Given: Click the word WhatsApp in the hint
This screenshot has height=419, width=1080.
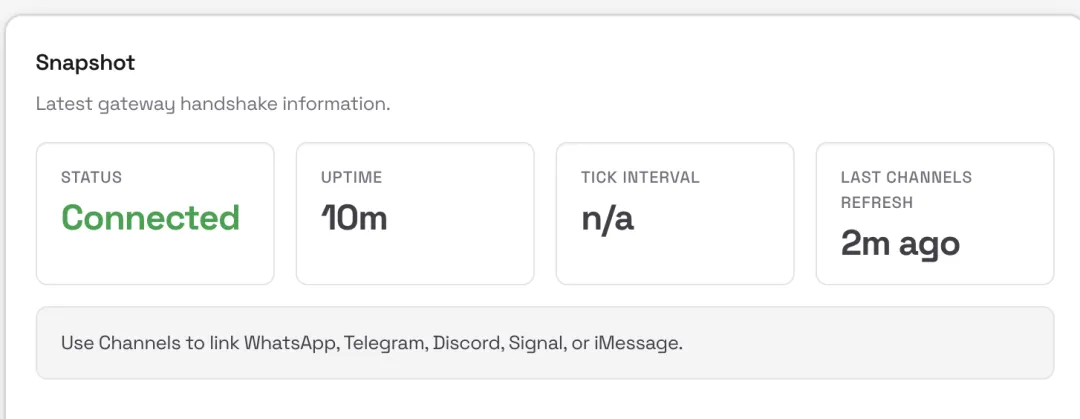Looking at the screenshot, I should point(291,343).
